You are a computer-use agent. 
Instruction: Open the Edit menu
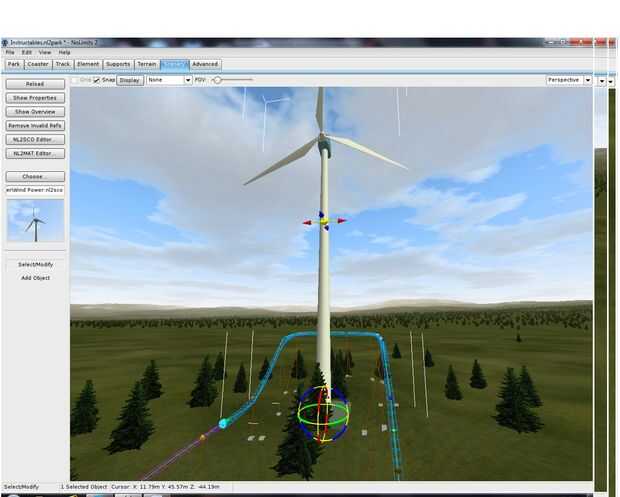pyautogui.click(x=26, y=52)
